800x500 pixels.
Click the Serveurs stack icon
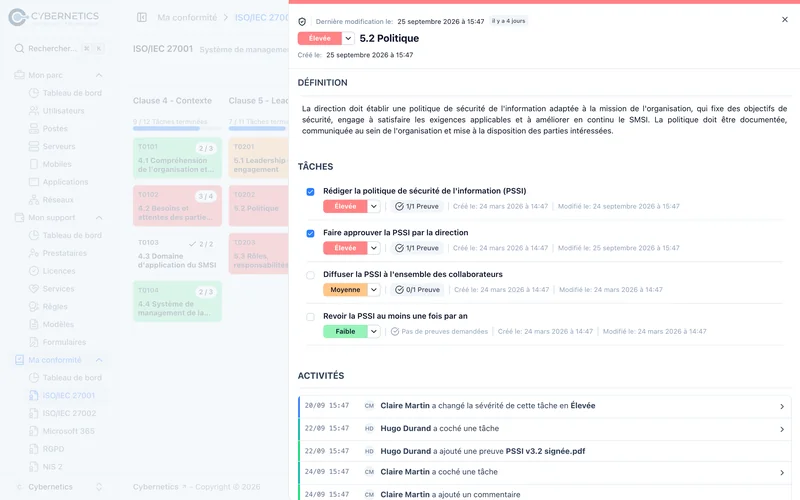pyautogui.click(x=34, y=146)
